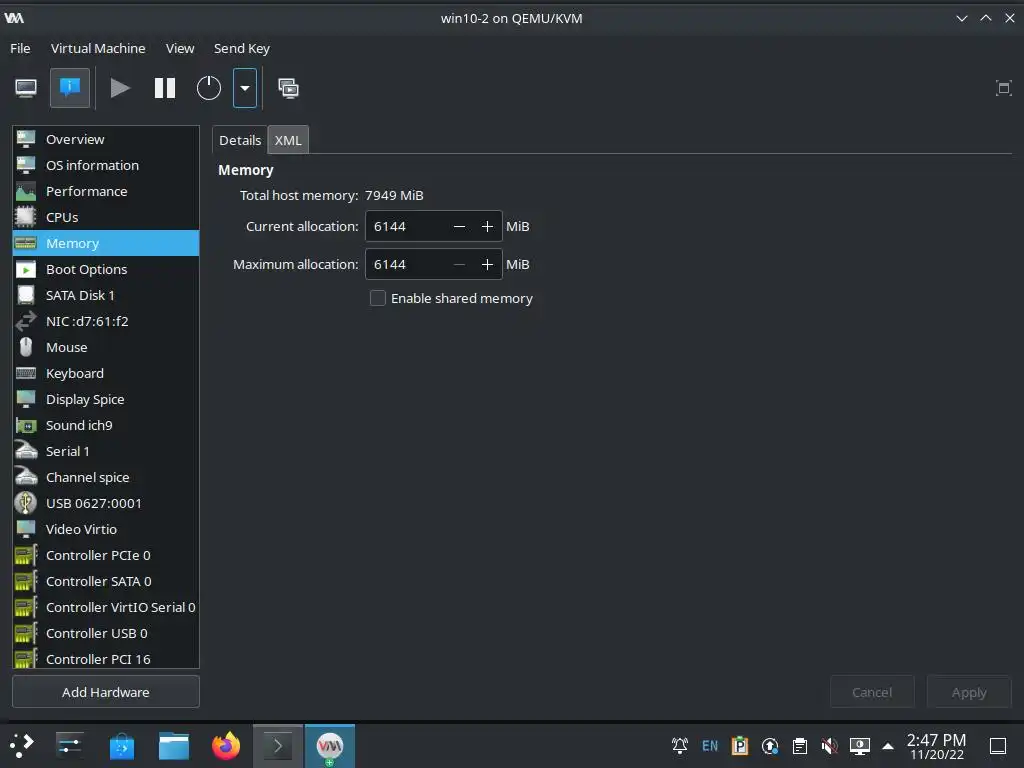The width and height of the screenshot is (1024, 768).
Task: Shut down the virtual machine power icon
Action: pyautogui.click(x=209, y=88)
